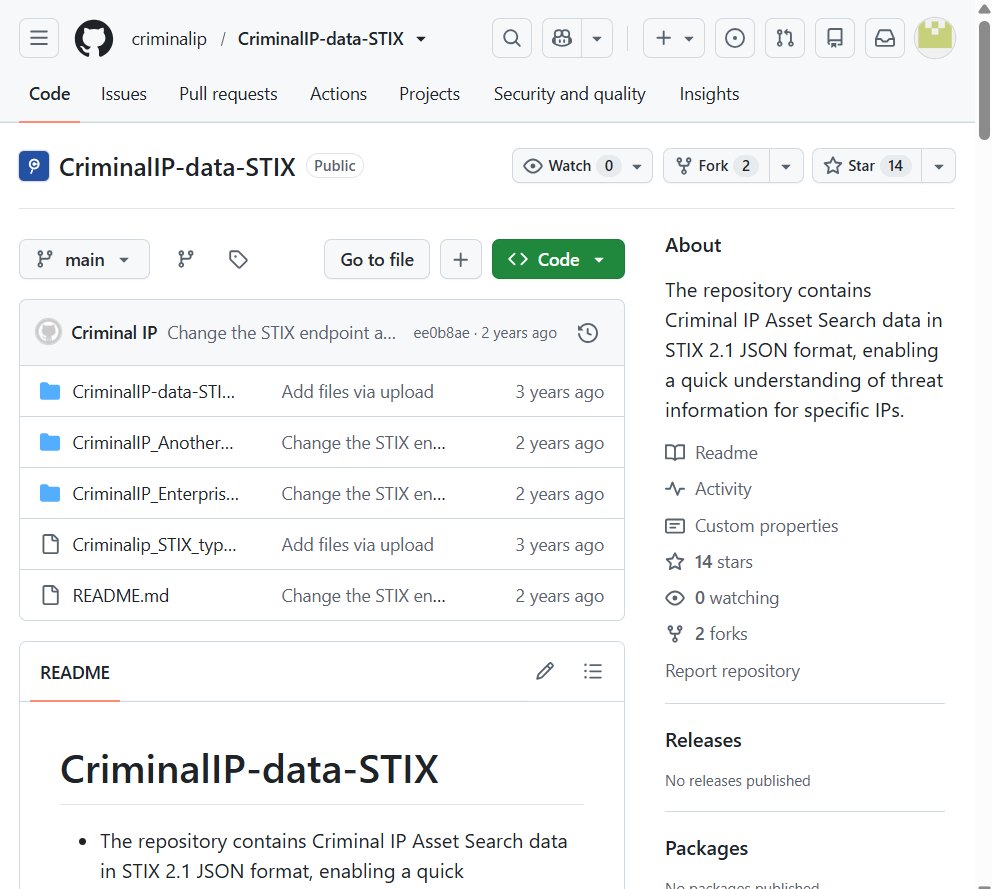Expand the Copilot dropdown arrow
Screen dimensions: 992x889
point(597,38)
